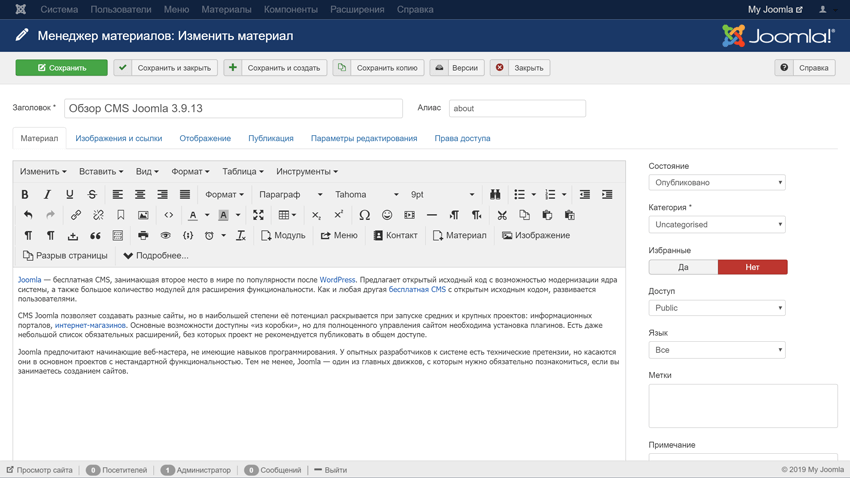Toggle fullscreen editor mode
850x478 pixels.
point(259,215)
